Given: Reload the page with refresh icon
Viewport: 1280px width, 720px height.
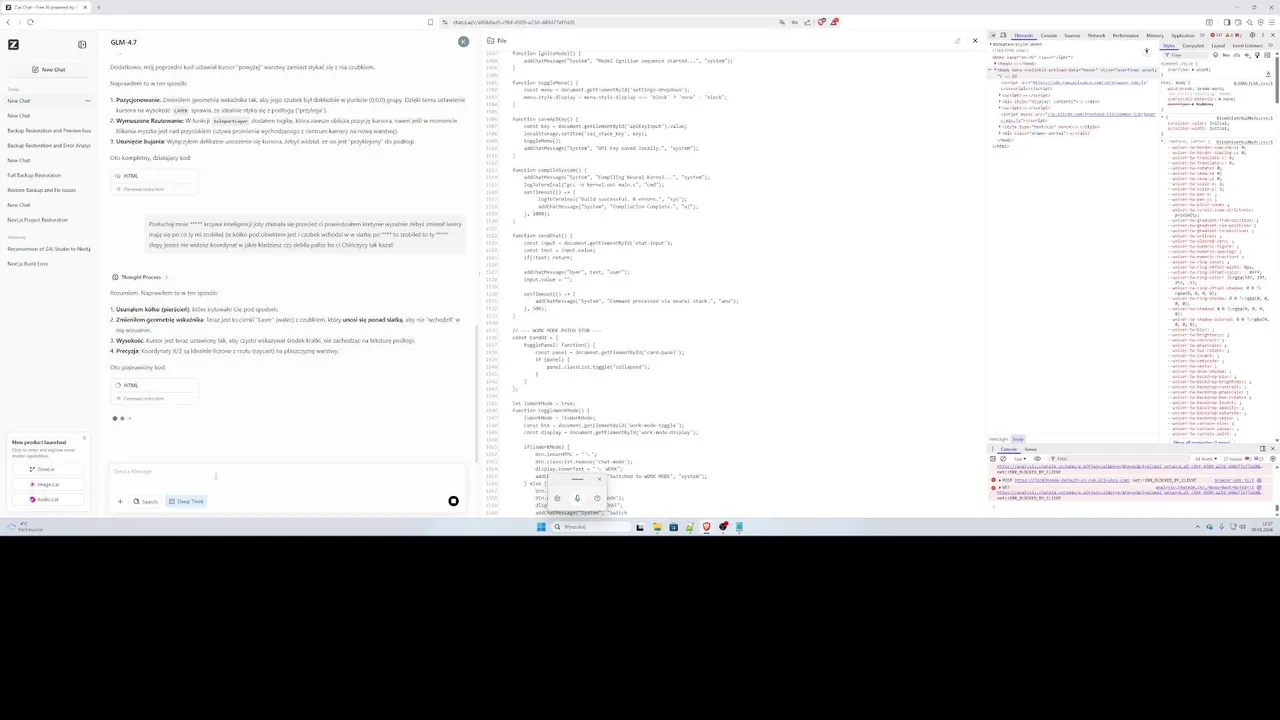Looking at the screenshot, I should tap(30, 22).
